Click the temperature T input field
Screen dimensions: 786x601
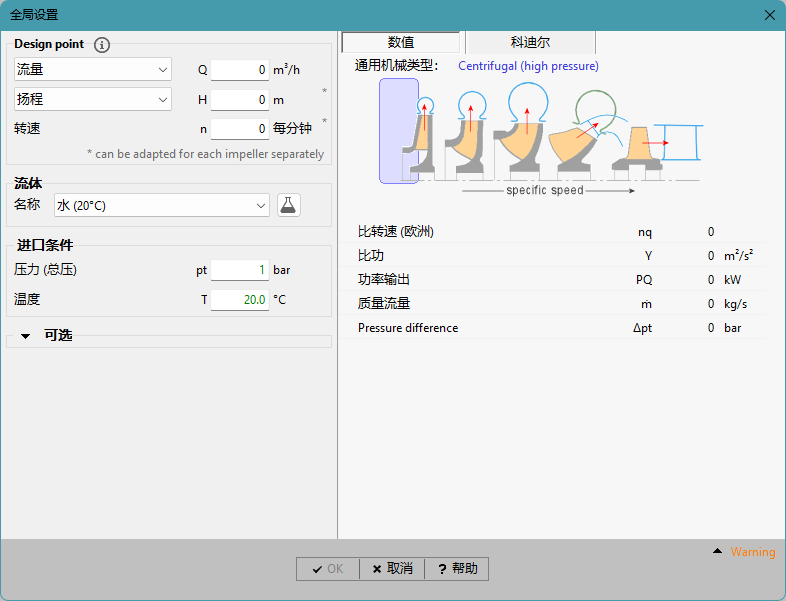[240, 299]
